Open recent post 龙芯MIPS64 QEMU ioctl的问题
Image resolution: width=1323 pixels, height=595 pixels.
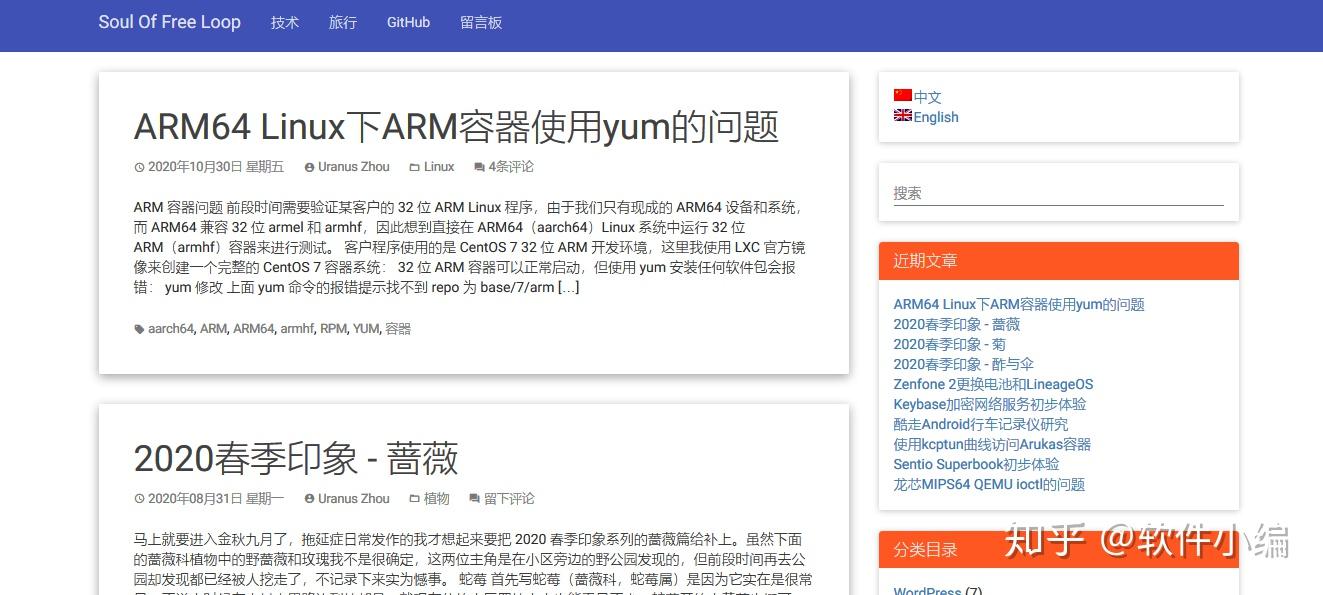pyautogui.click(x=989, y=485)
